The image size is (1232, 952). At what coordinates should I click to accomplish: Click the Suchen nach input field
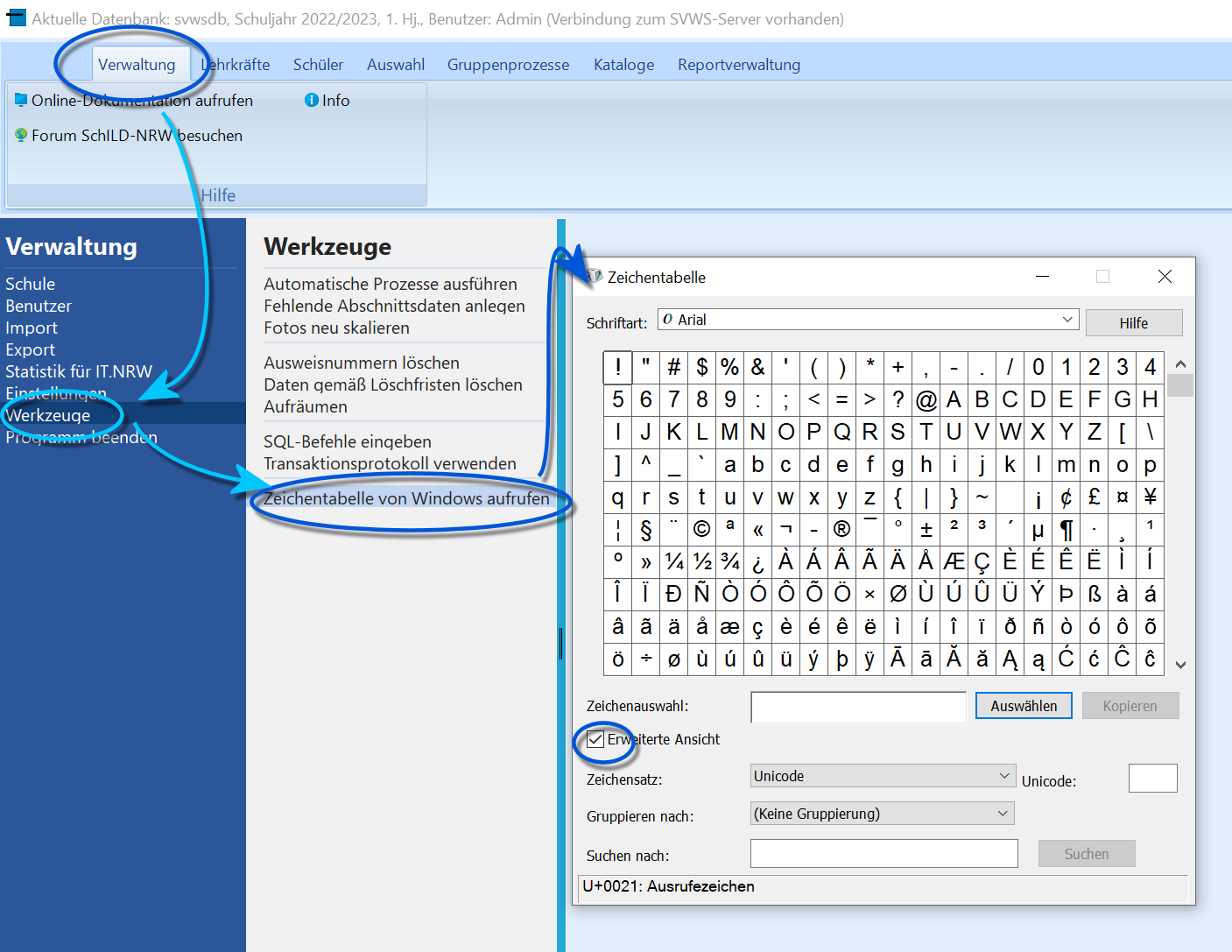pos(884,854)
